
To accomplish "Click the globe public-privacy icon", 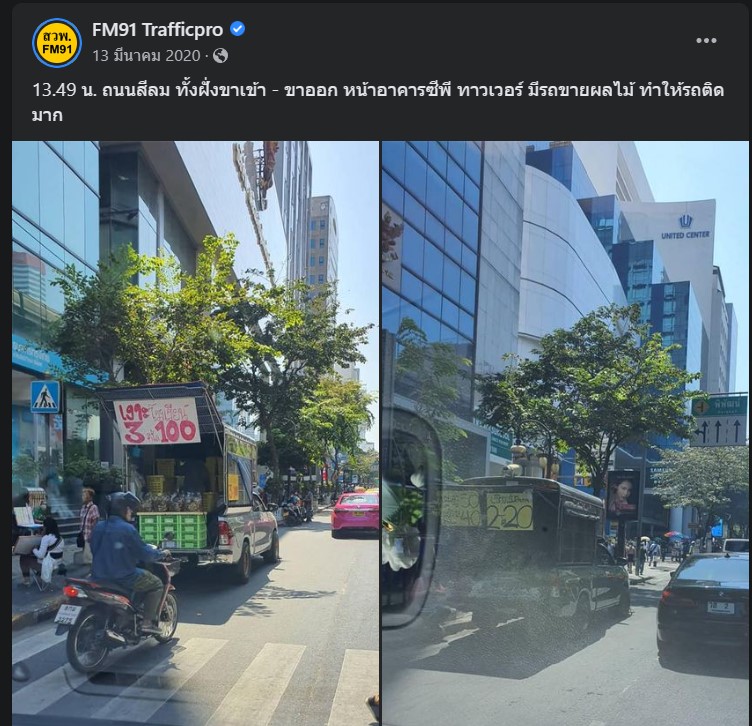I will pyautogui.click(x=220, y=56).
